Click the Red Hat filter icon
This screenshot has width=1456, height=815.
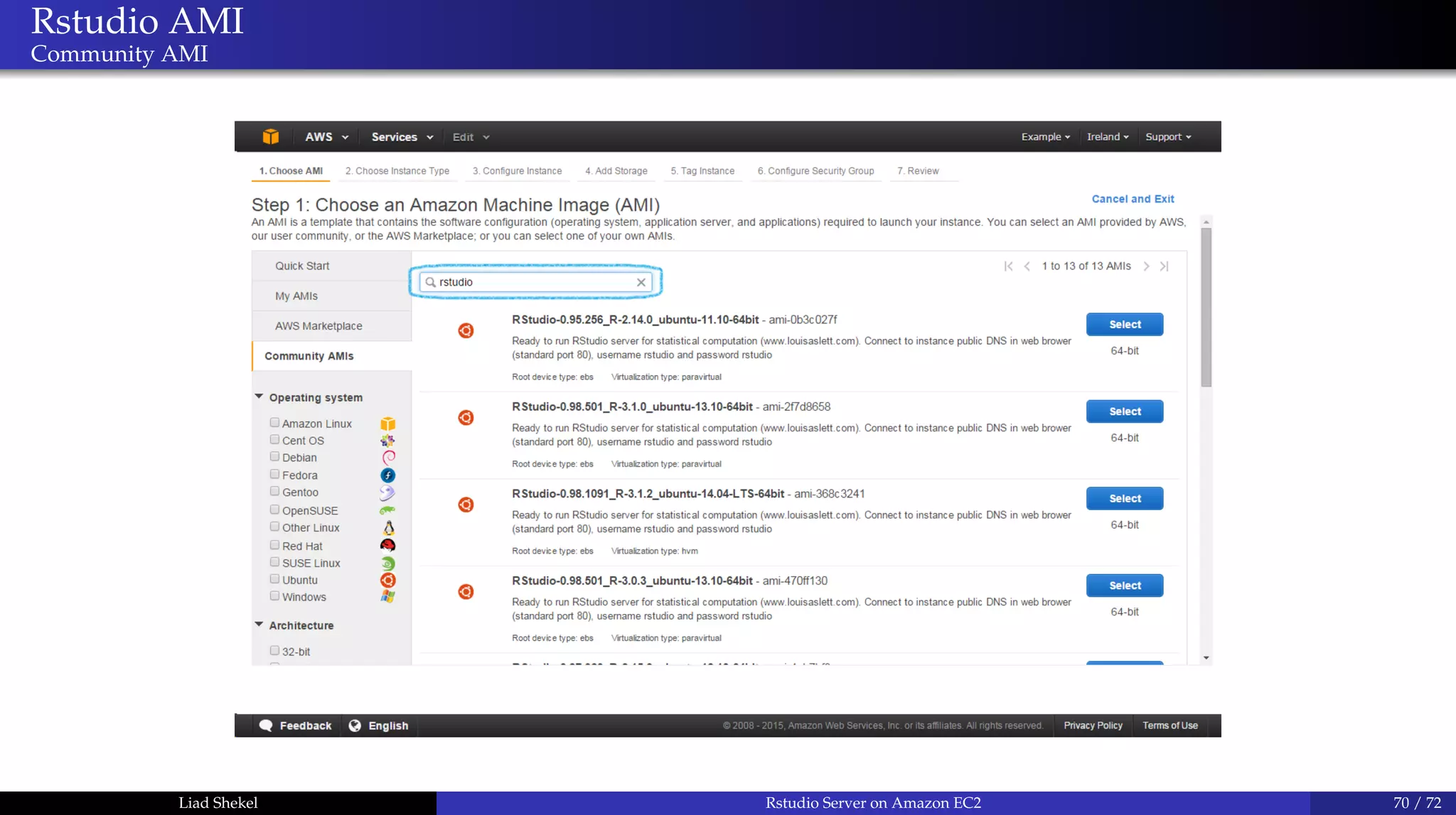pos(387,546)
